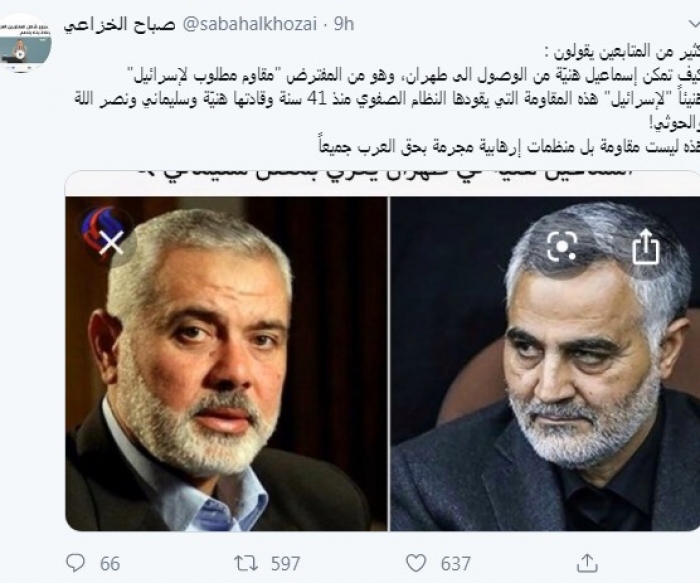Like the tweet with the heart icon
700x583 pixels.
point(416,563)
